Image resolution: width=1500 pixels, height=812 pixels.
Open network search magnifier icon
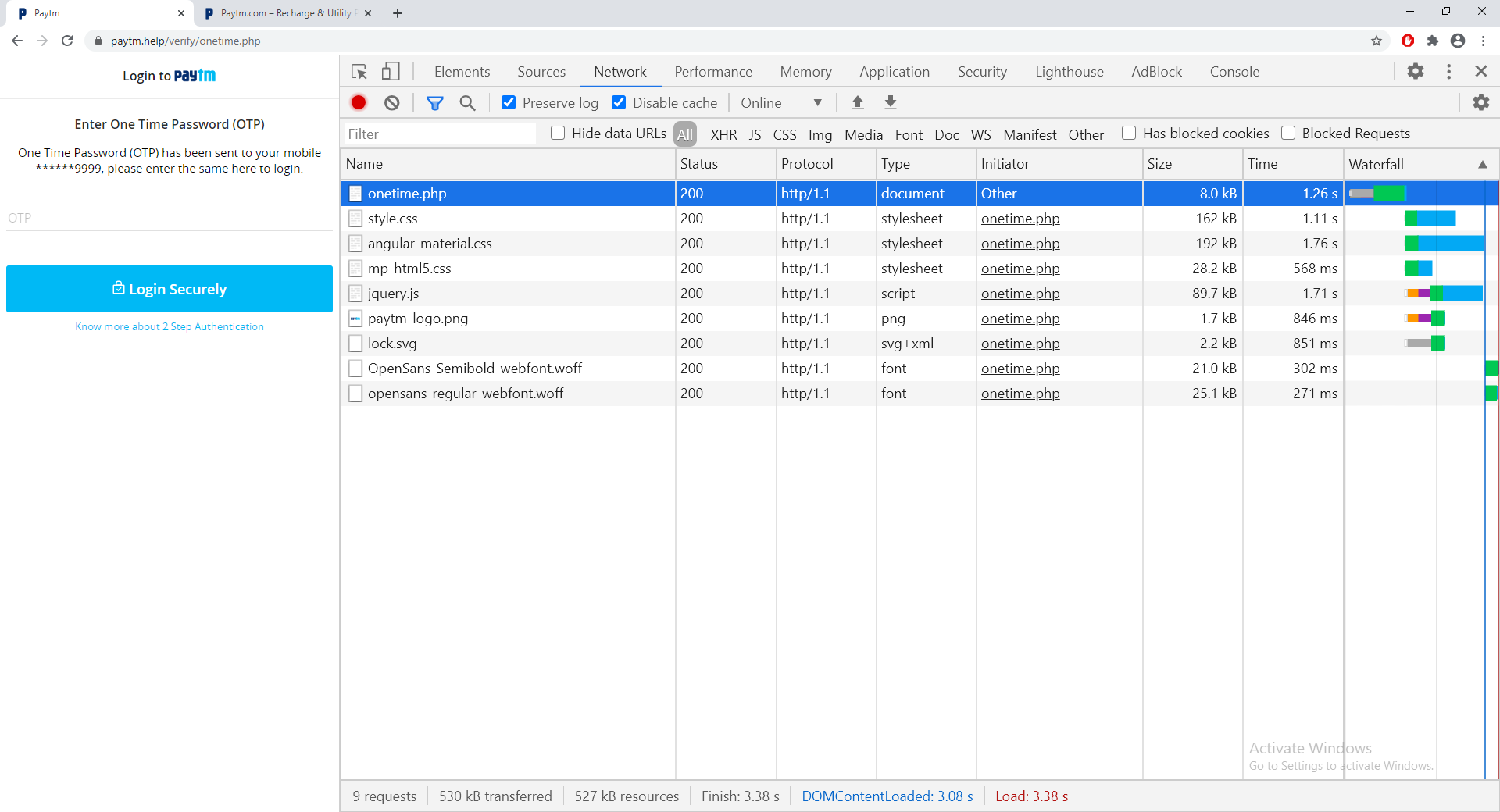[467, 102]
